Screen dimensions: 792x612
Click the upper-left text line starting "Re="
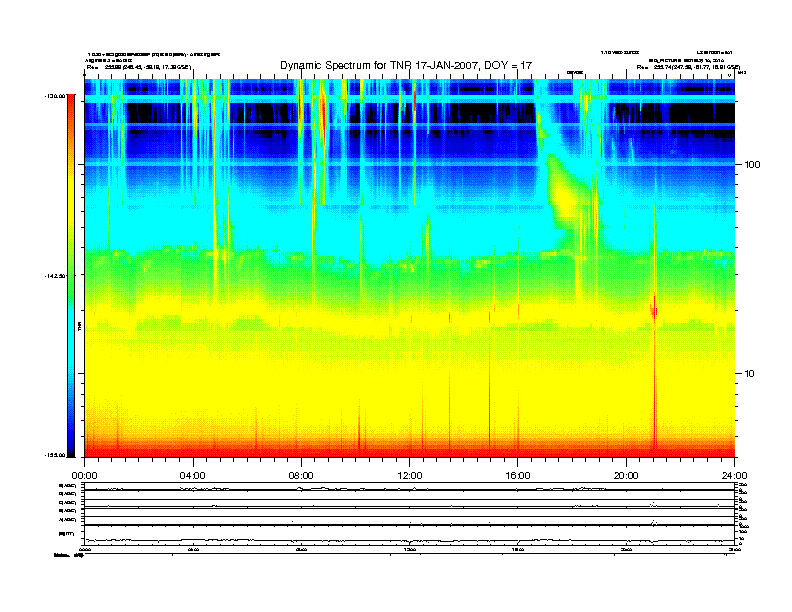tap(139, 67)
